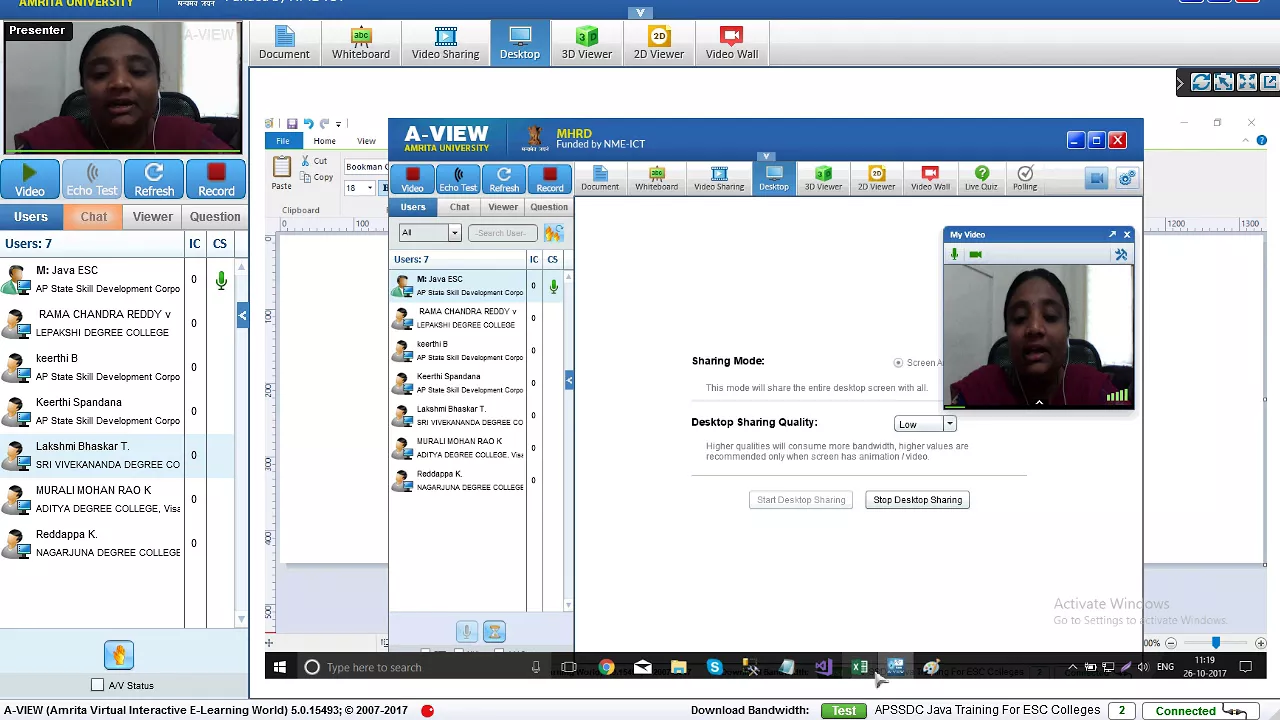Screen dimensions: 1280x720
Task: Open Video Wall in outer A-VIEW toolbar
Action: (x=731, y=43)
